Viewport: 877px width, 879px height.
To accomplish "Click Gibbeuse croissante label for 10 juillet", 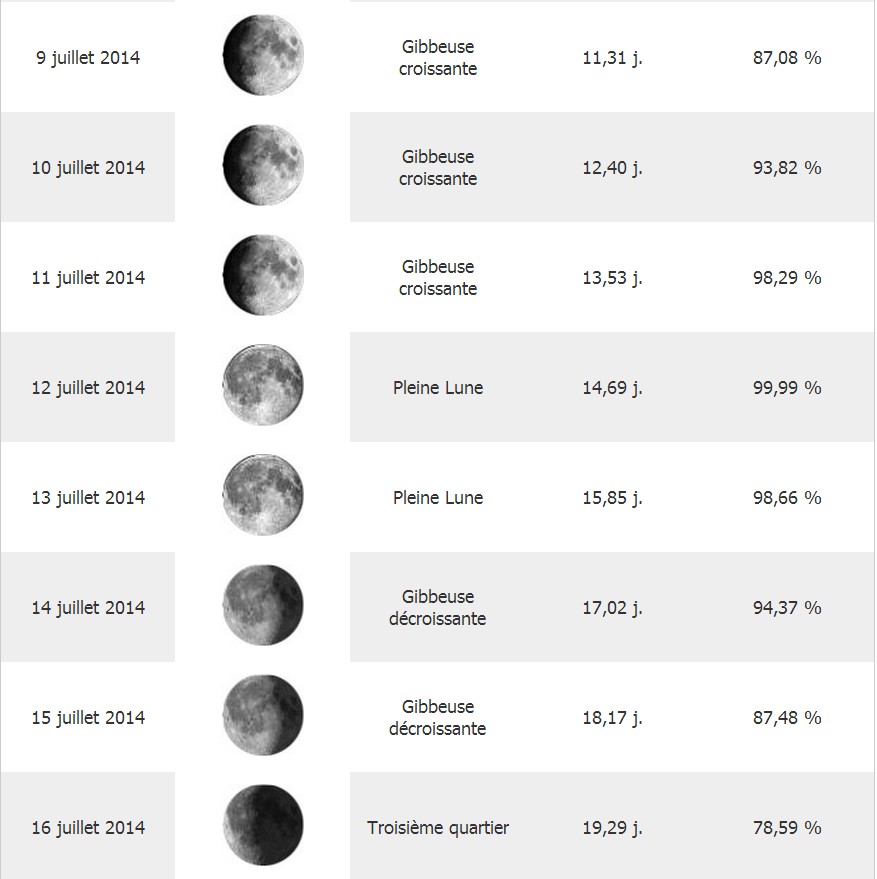I will click(438, 168).
